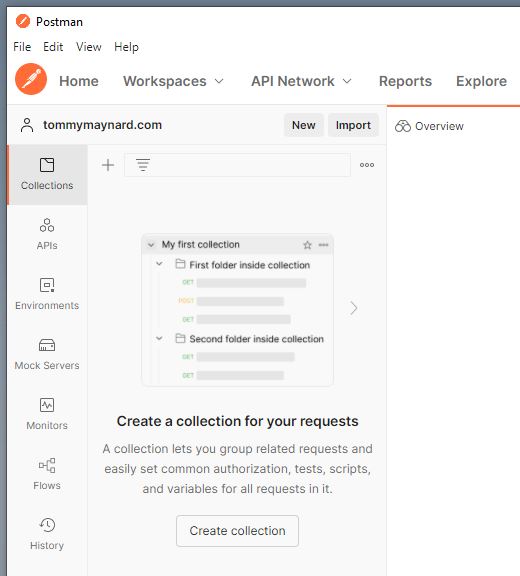Click 'First folder inside collection' text
Viewport: 520px width, 576px height.
tap(250, 265)
